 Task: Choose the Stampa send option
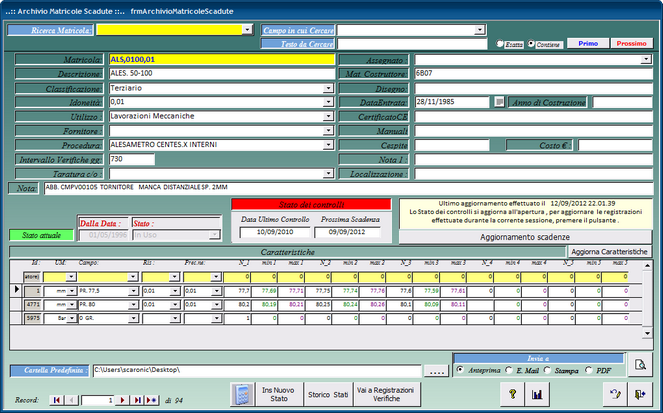(x=547, y=370)
